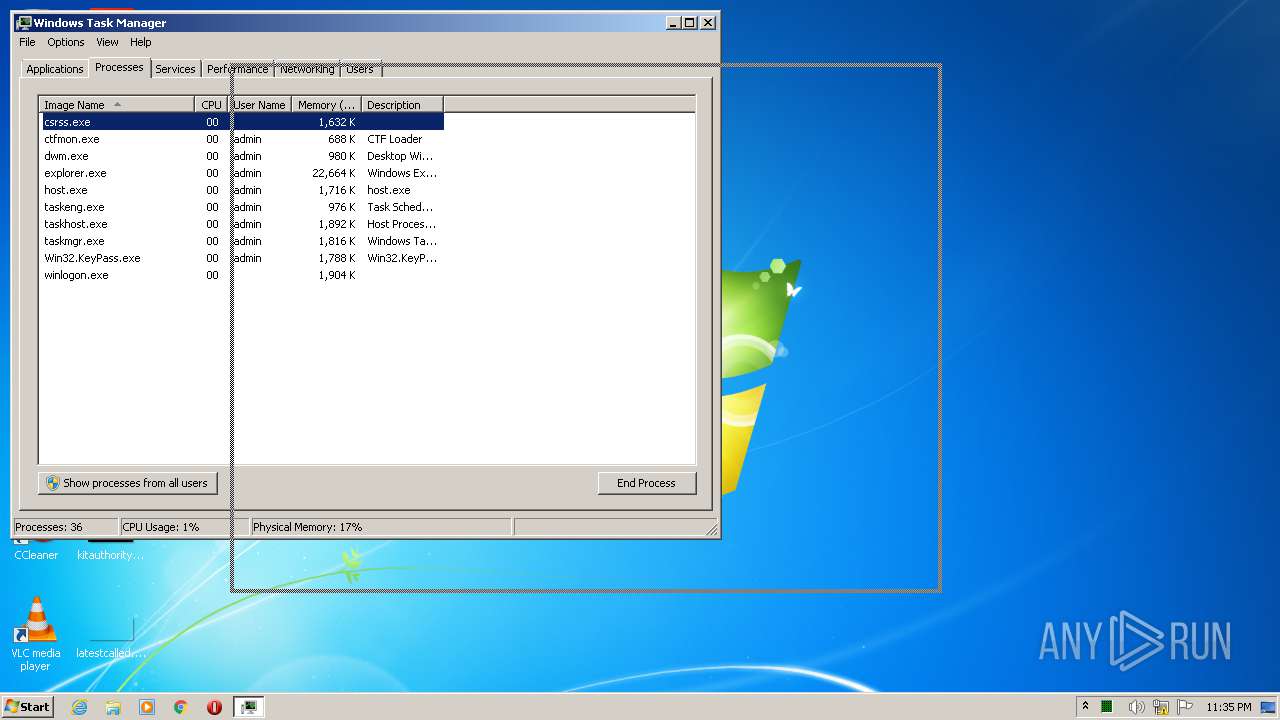Screen dimensions: 1280x720
Task: Launch Google Chrome from taskbar
Action: 181,707
